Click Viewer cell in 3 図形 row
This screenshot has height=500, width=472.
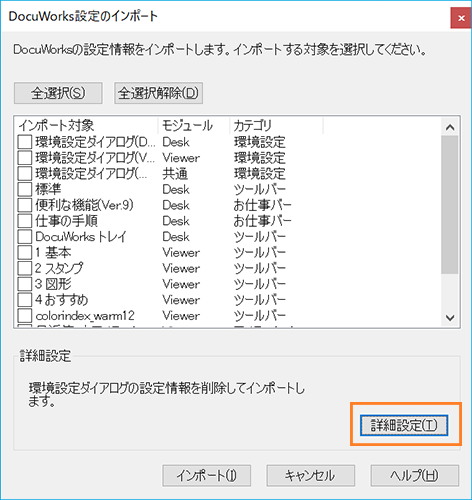[181, 284]
